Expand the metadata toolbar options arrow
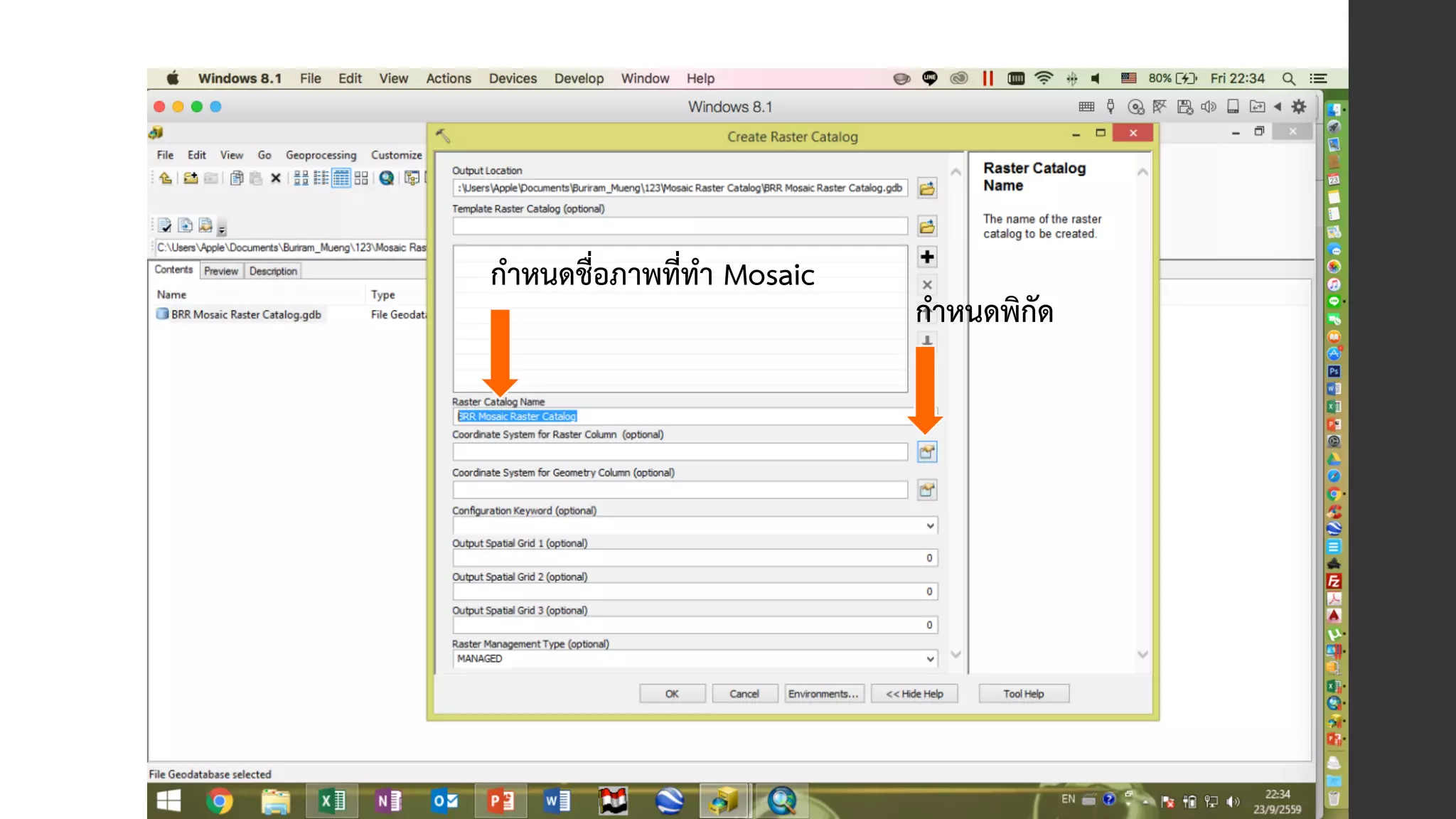This screenshot has width=1456, height=819. [x=222, y=229]
